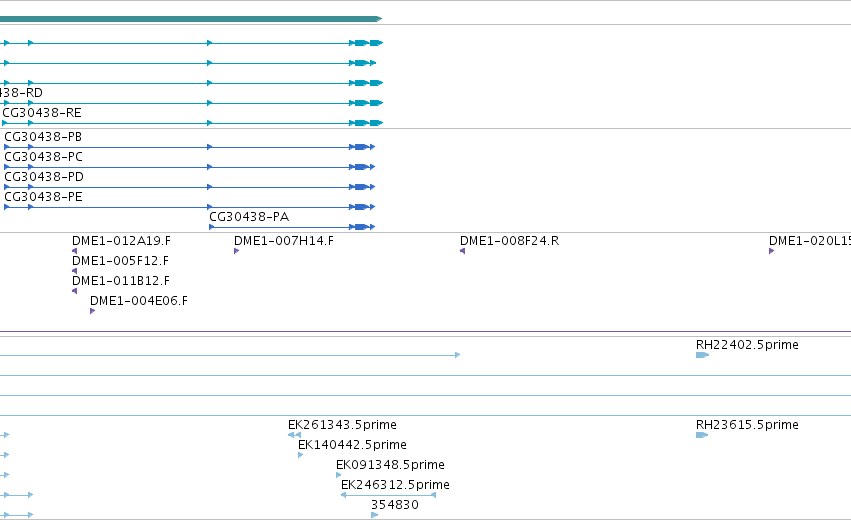This screenshot has width=851, height=520.
Task: Click the thick teal gene span bar
Action: 191,19
